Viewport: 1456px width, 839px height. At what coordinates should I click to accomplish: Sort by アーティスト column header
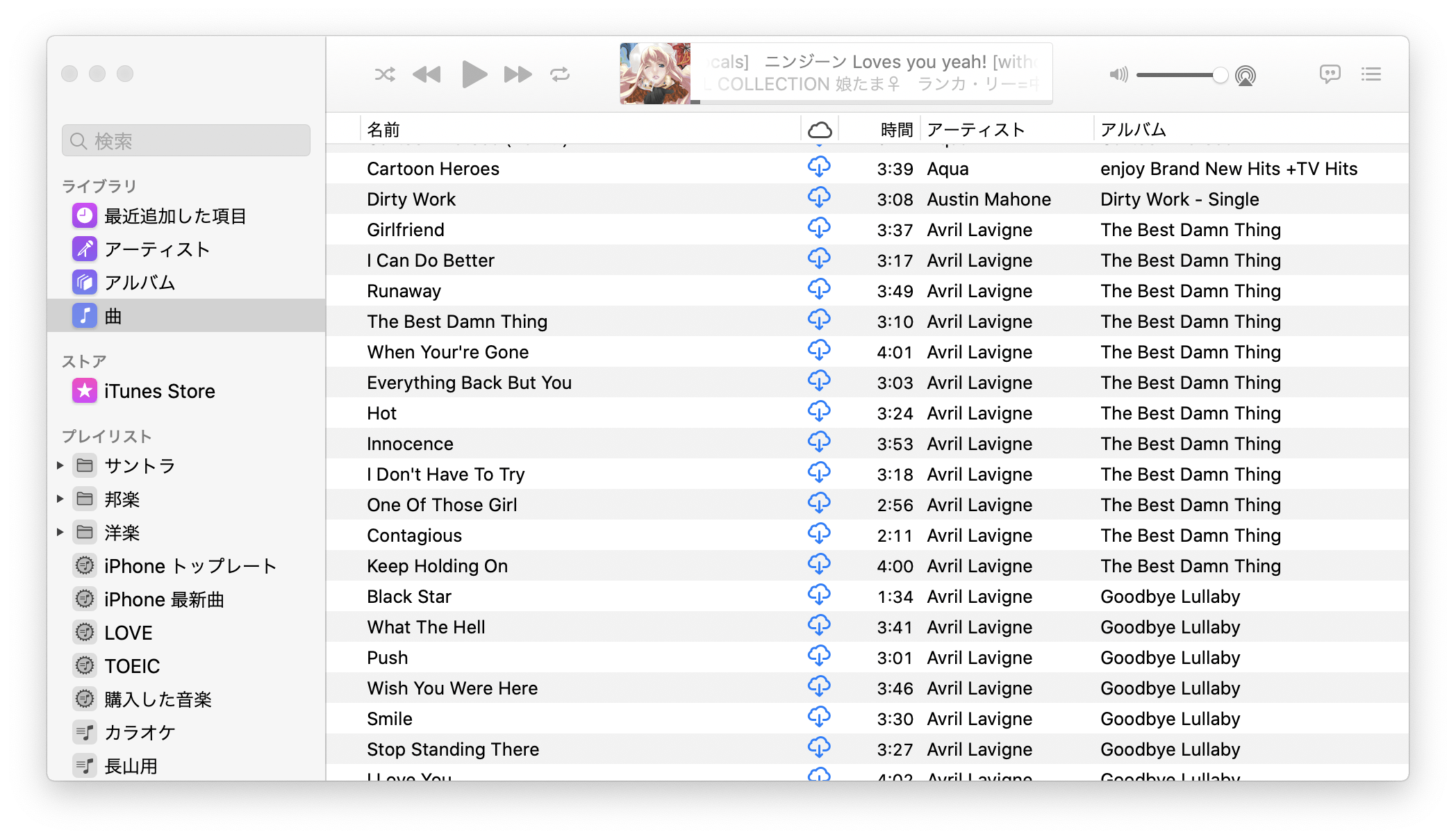[x=1007, y=129]
